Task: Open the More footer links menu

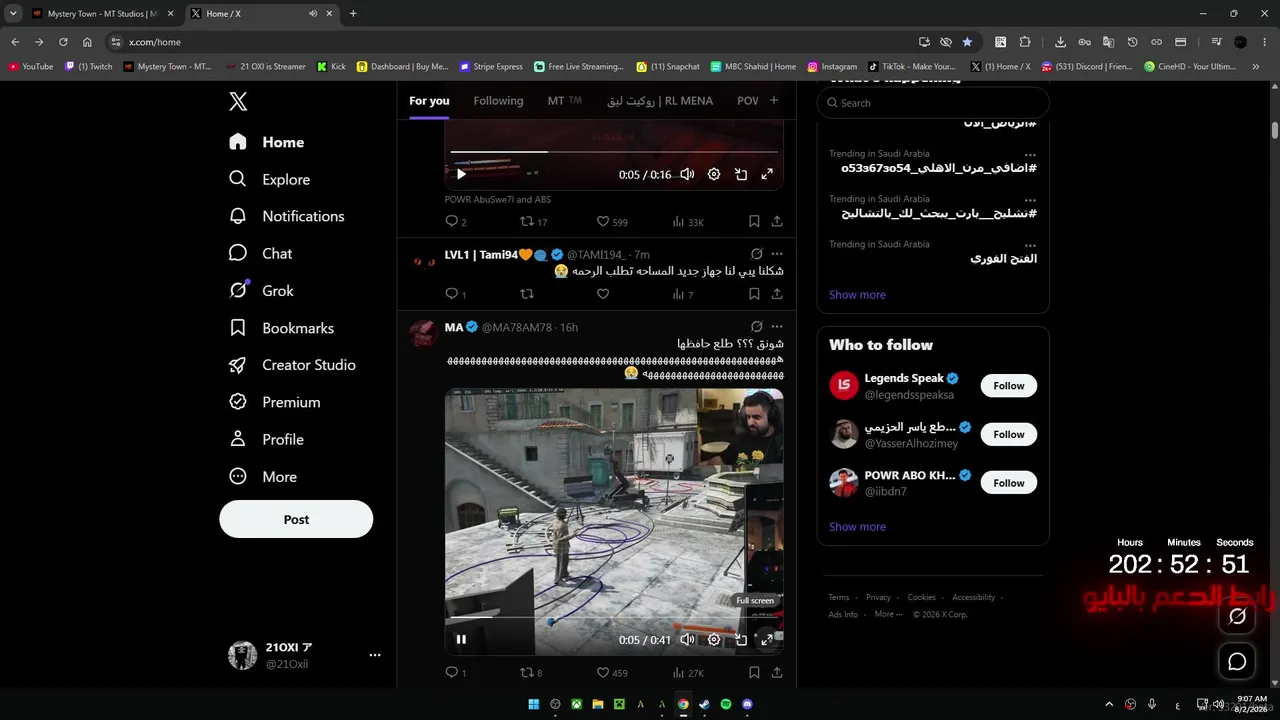Action: tap(888, 615)
